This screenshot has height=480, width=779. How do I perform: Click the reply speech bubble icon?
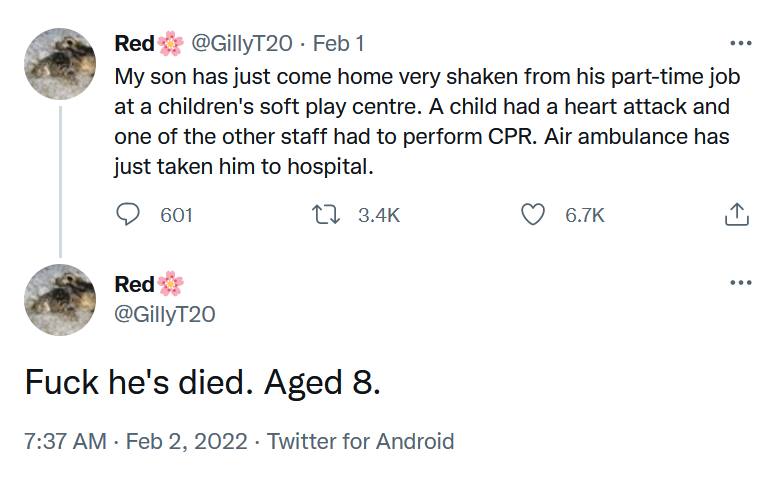pyautogui.click(x=129, y=214)
